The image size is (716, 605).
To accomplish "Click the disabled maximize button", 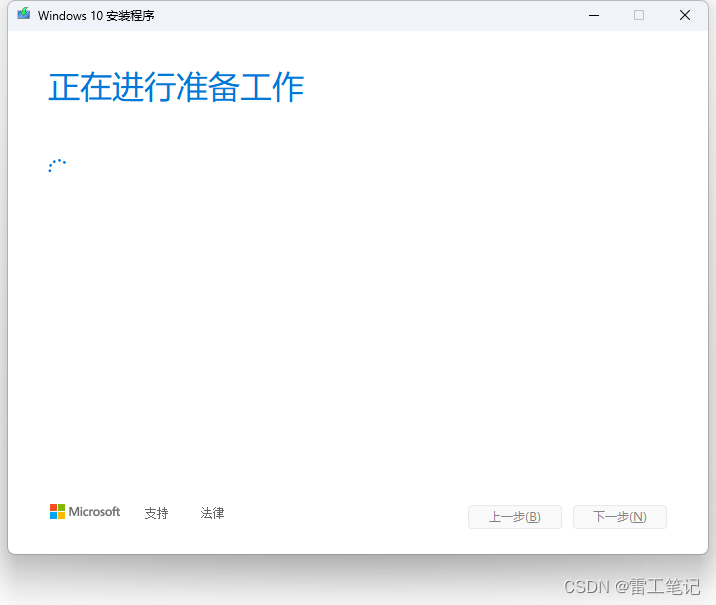I will click(x=639, y=16).
